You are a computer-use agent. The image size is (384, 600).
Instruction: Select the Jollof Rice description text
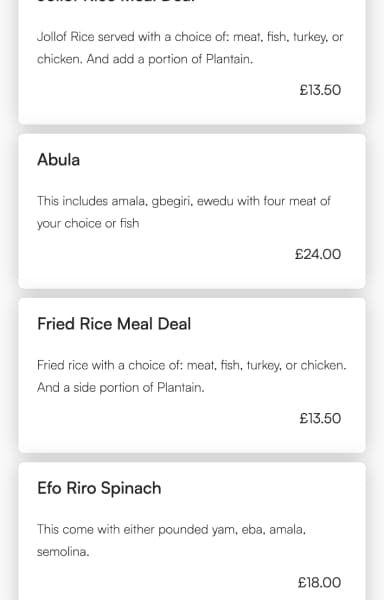[190, 48]
